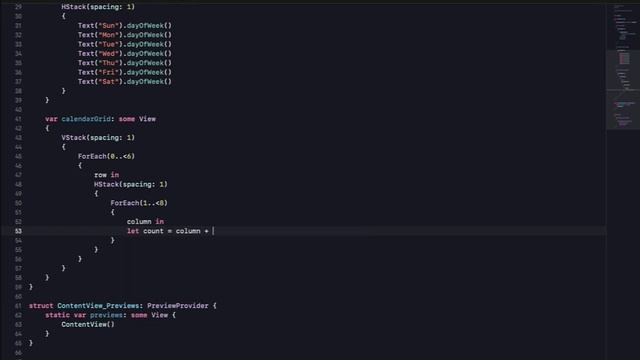Click VStack(spacing: 1) on line 43
This screenshot has height=360, width=640.
click(98, 138)
